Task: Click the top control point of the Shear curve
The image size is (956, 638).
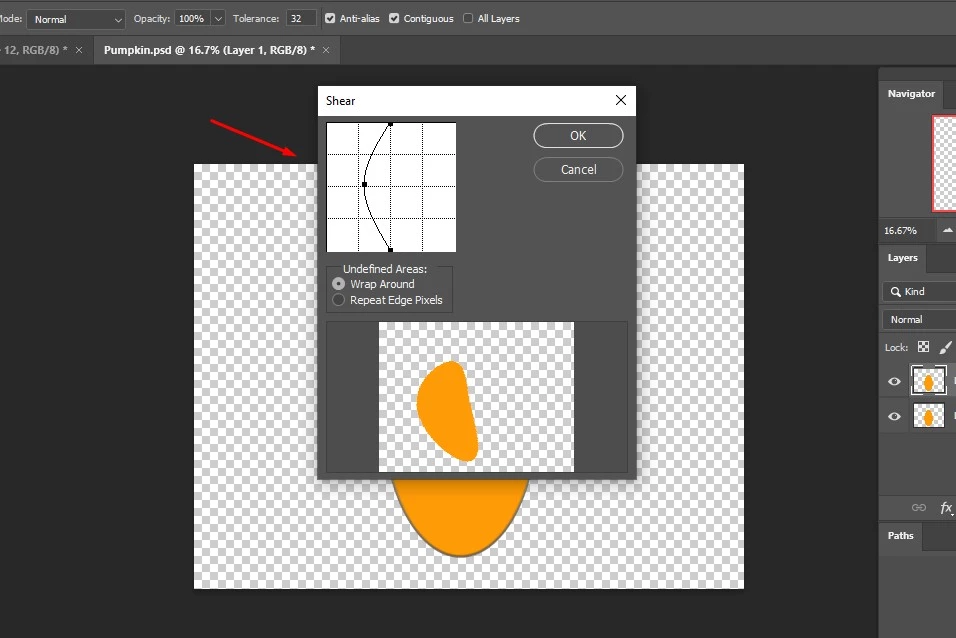Action: pyautogui.click(x=391, y=124)
